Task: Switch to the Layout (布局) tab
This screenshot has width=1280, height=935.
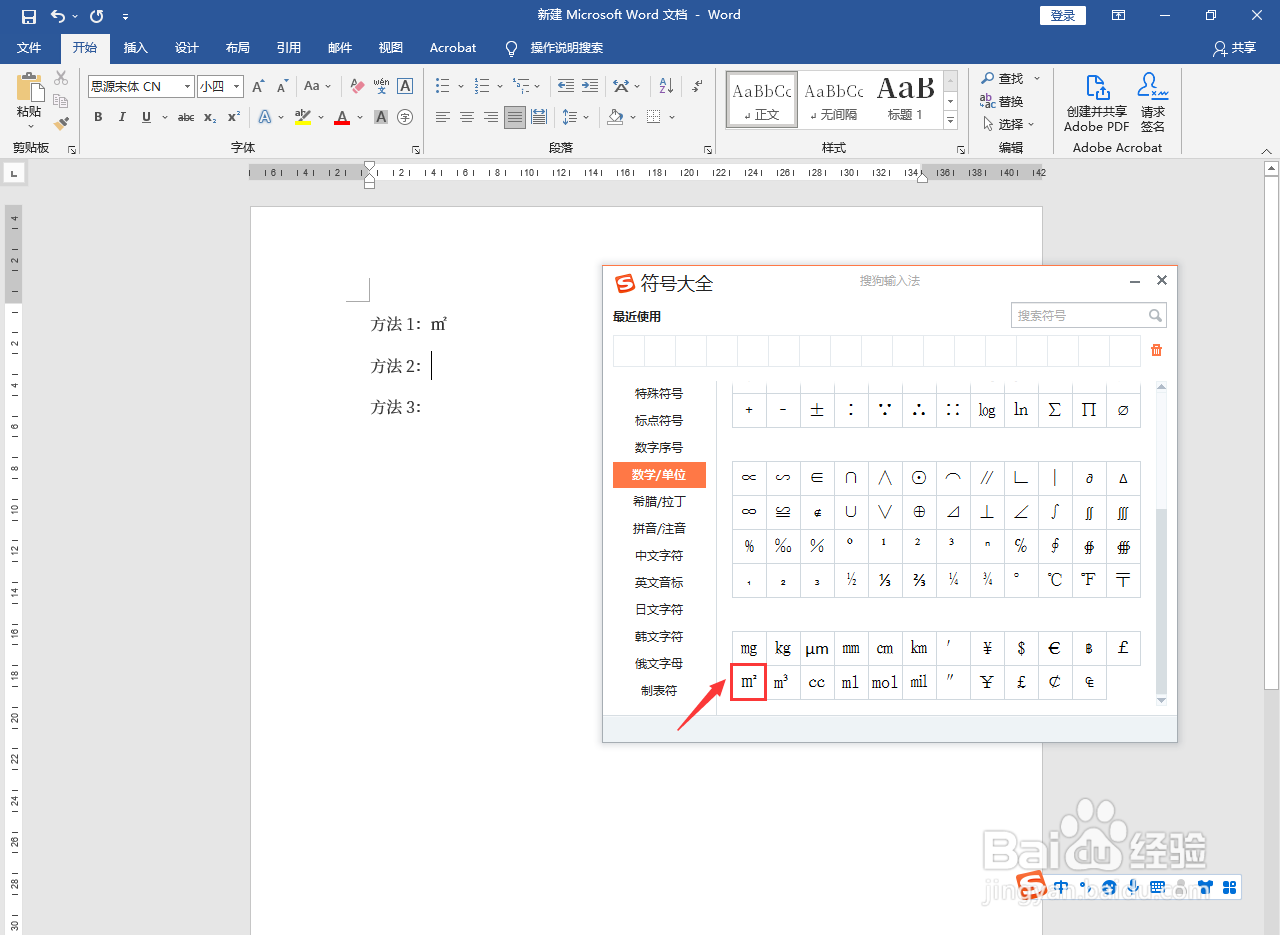Action: point(238,48)
